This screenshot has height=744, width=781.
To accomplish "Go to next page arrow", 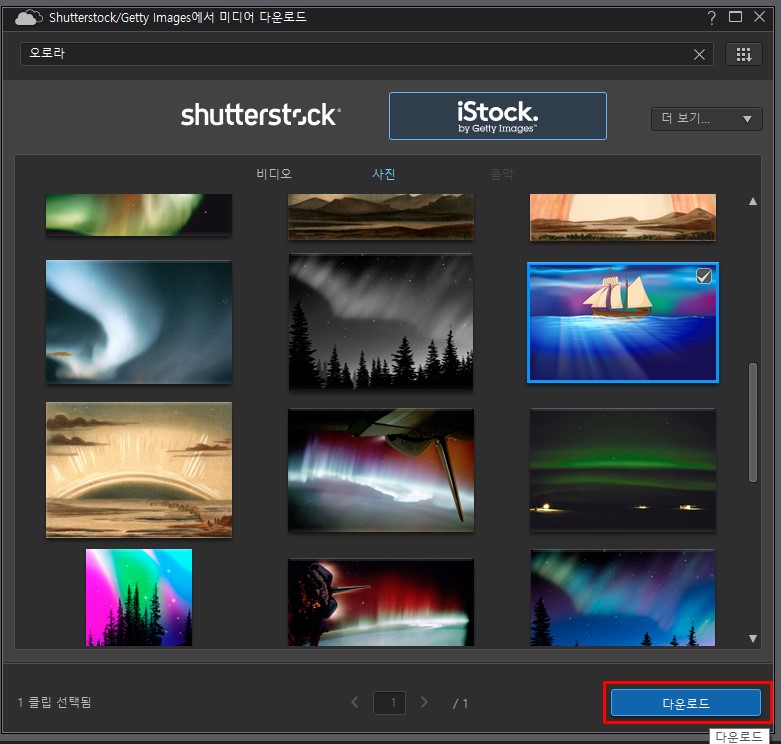I will [x=424, y=702].
